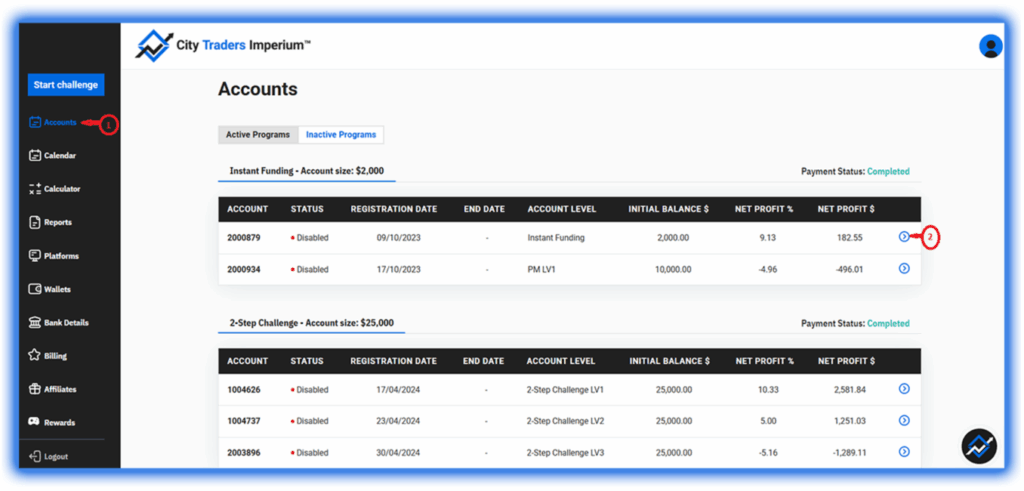
Task: Go to the Bank Details menu label
Action: 67,323
